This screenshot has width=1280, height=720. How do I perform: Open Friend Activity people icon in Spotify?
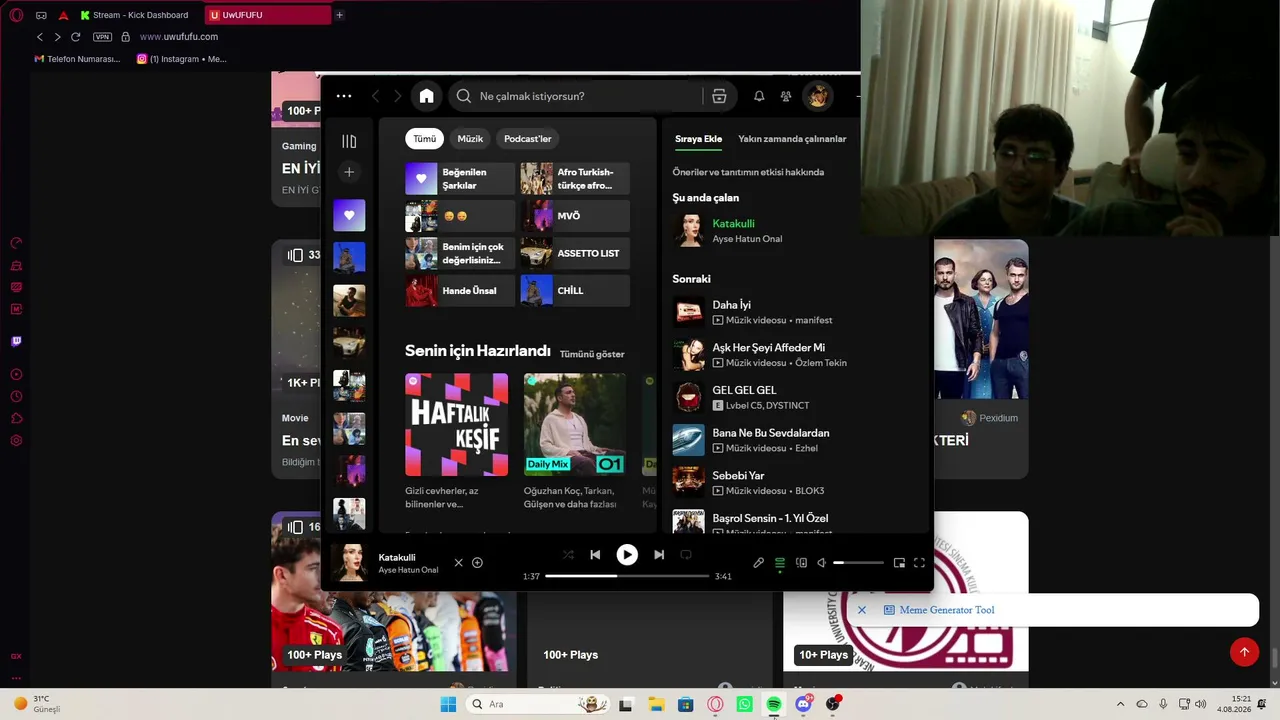[786, 96]
